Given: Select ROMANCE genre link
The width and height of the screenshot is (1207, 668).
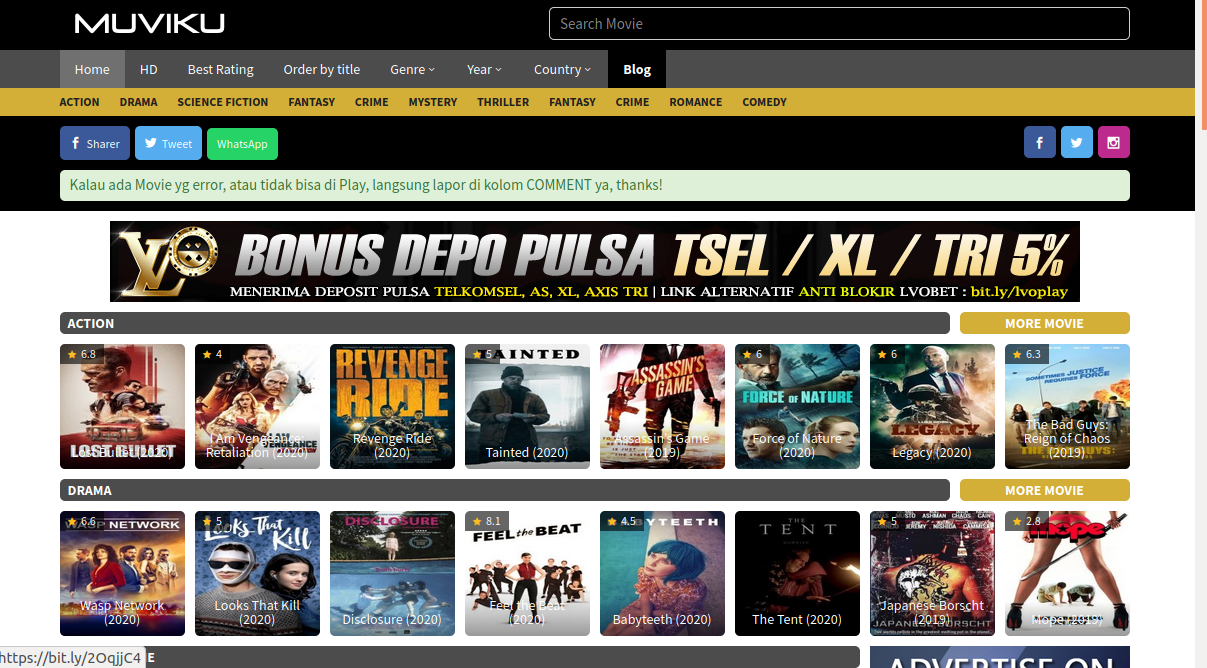Looking at the screenshot, I should (x=696, y=102).
